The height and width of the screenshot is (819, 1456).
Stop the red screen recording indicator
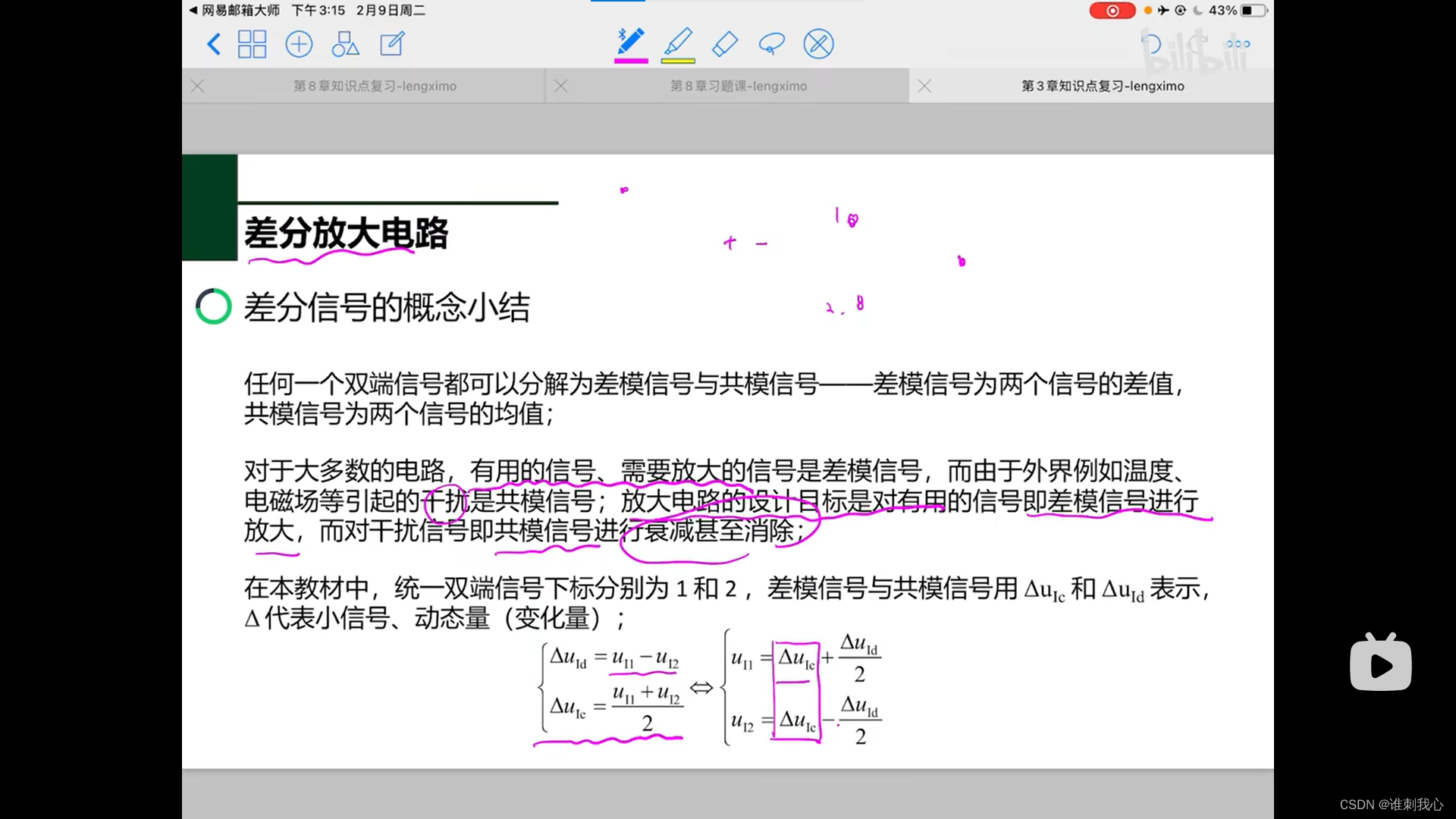pyautogui.click(x=1112, y=11)
